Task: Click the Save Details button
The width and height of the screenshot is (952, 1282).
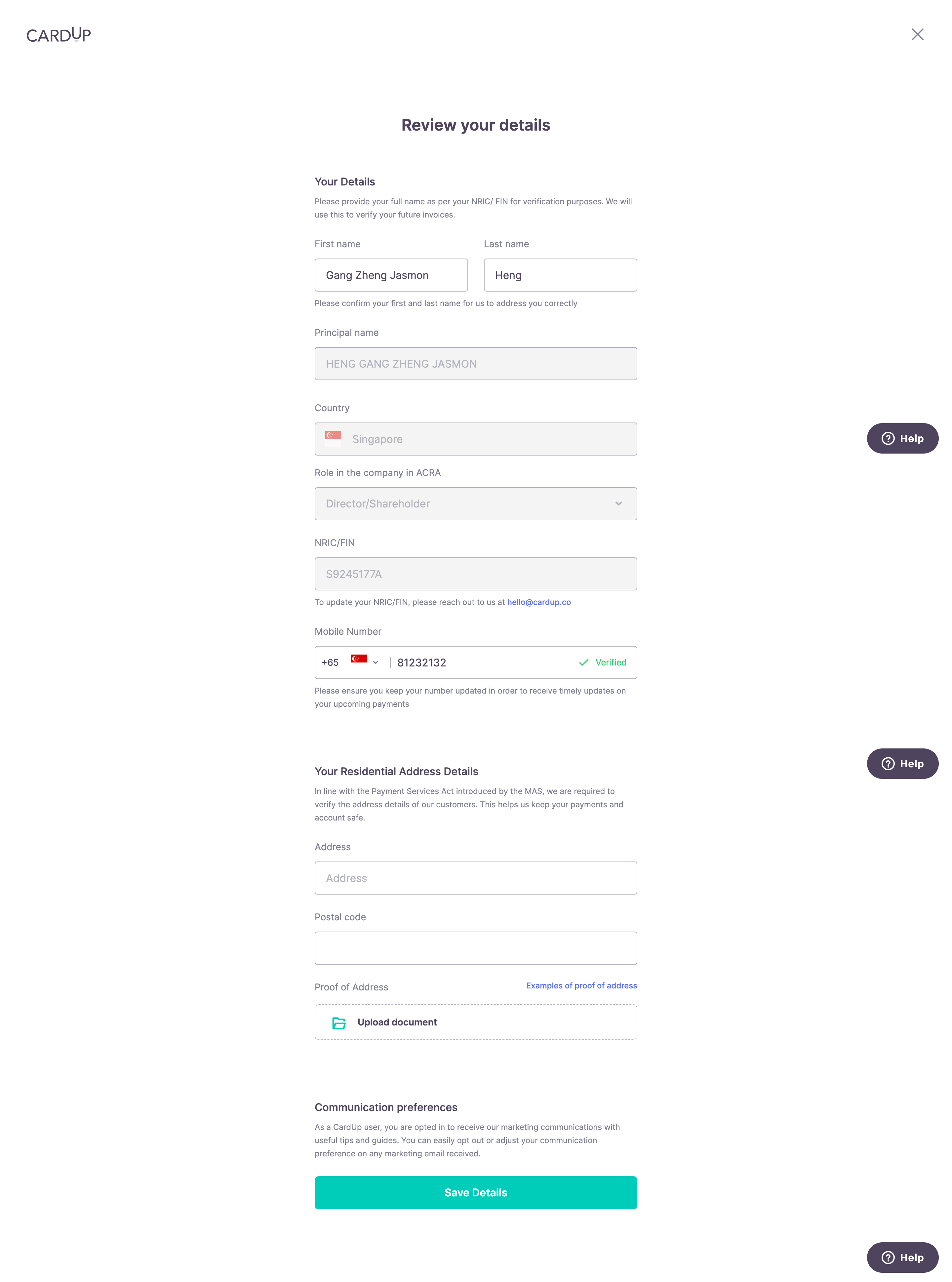Action: 475,1193
